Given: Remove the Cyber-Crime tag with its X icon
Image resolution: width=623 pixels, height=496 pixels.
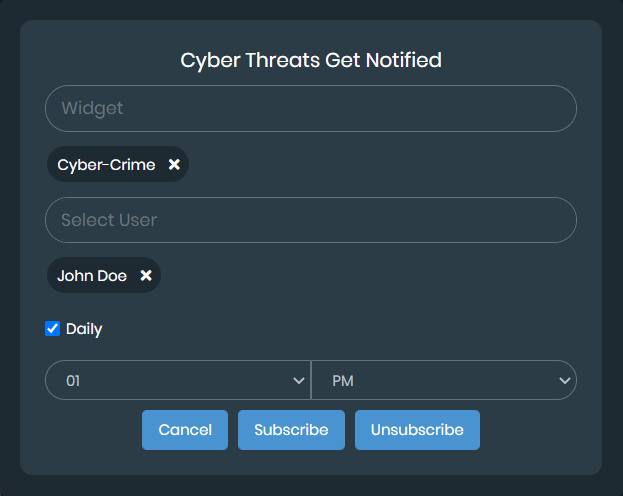Looking at the screenshot, I should tap(174, 165).
